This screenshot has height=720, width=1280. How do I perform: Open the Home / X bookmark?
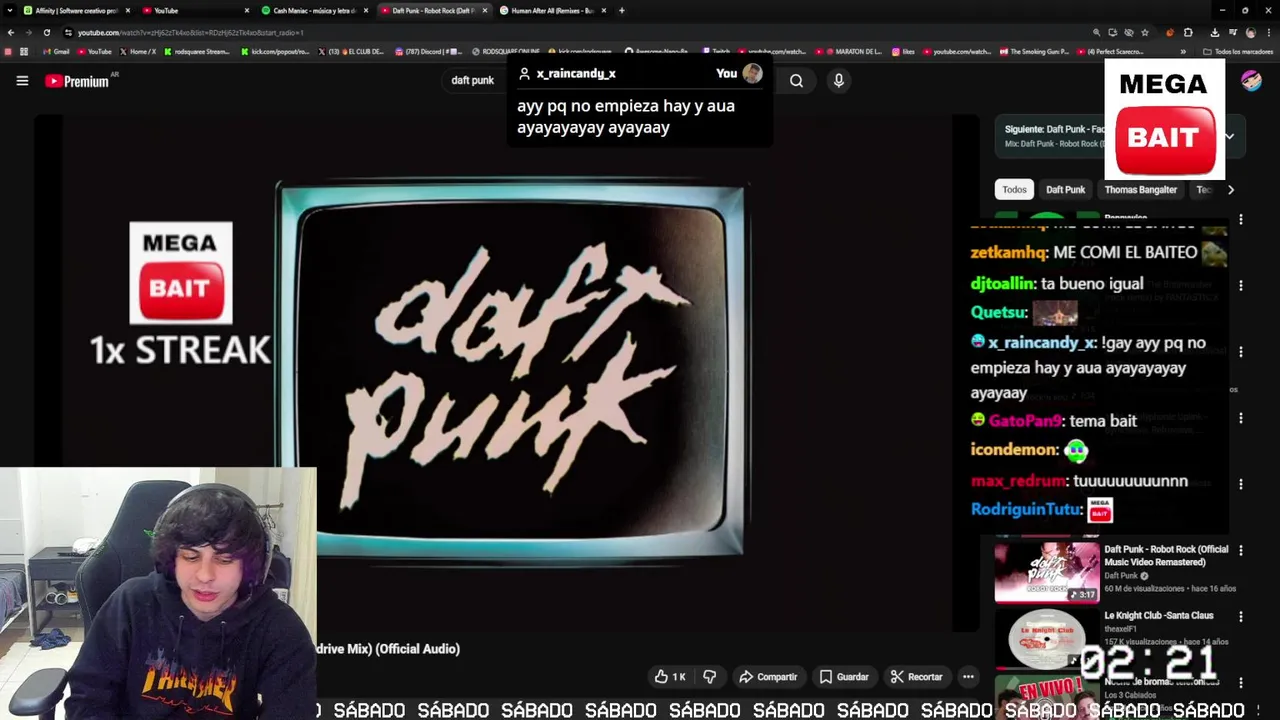coord(138,51)
